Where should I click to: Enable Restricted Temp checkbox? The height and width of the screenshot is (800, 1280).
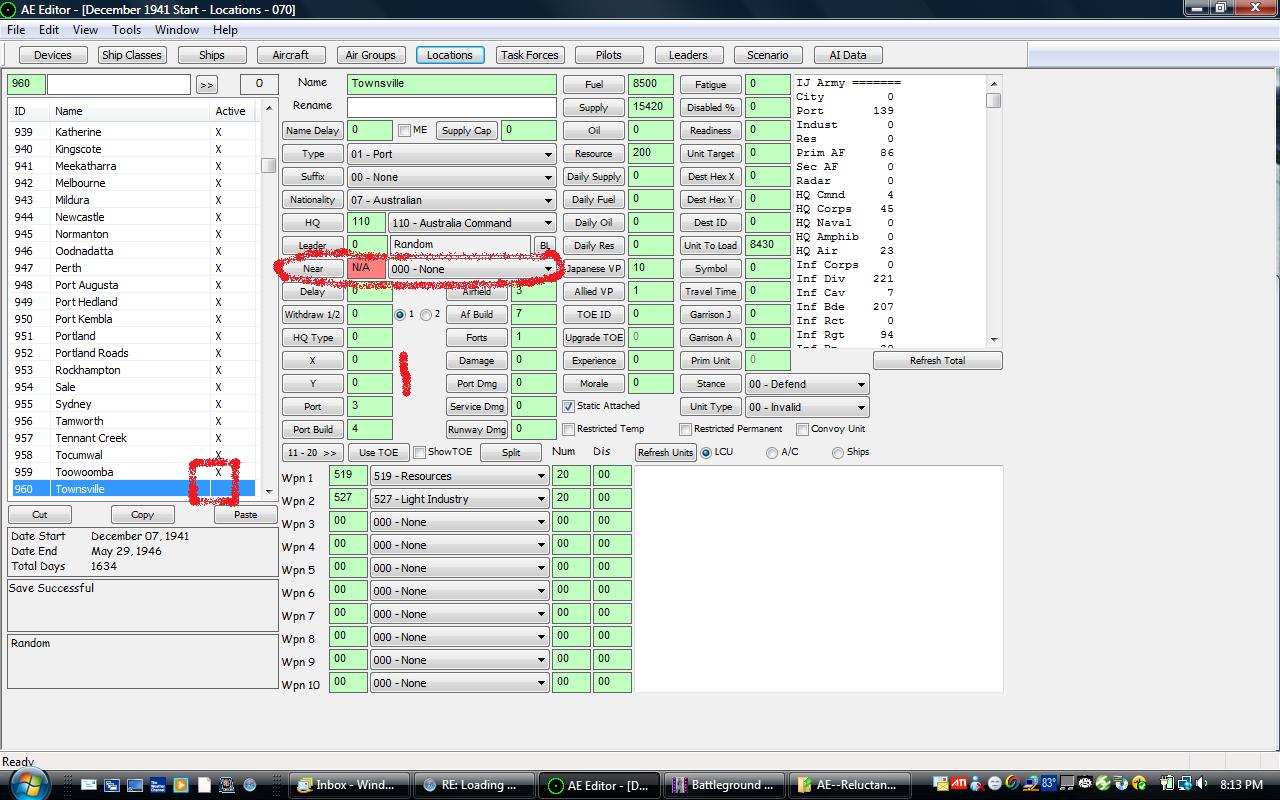coord(568,429)
